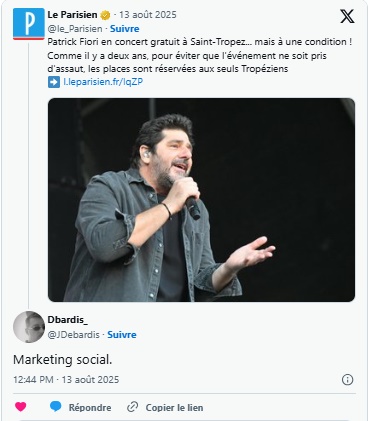Screen dimensions: 368x421
Task: Open Le Parisien profile avatar
Action: click(x=29, y=24)
